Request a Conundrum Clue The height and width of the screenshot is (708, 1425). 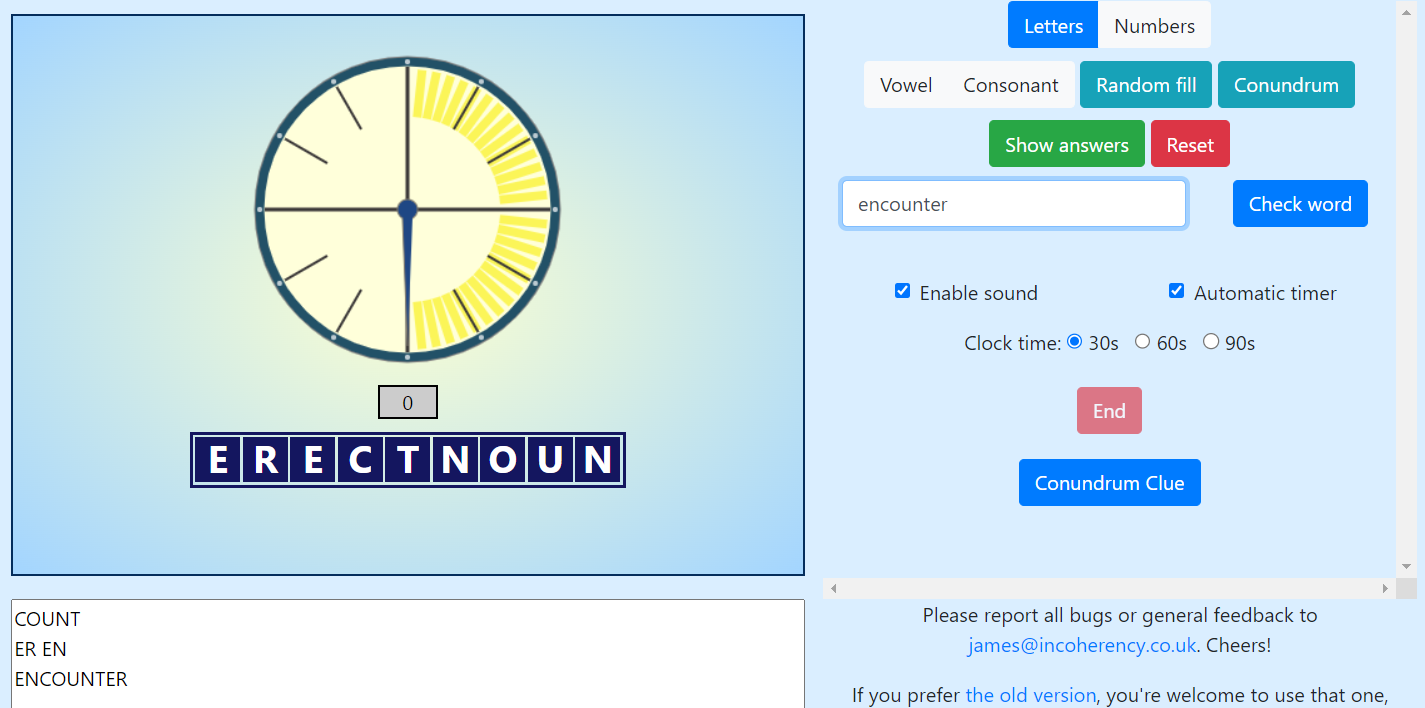[x=1109, y=483]
